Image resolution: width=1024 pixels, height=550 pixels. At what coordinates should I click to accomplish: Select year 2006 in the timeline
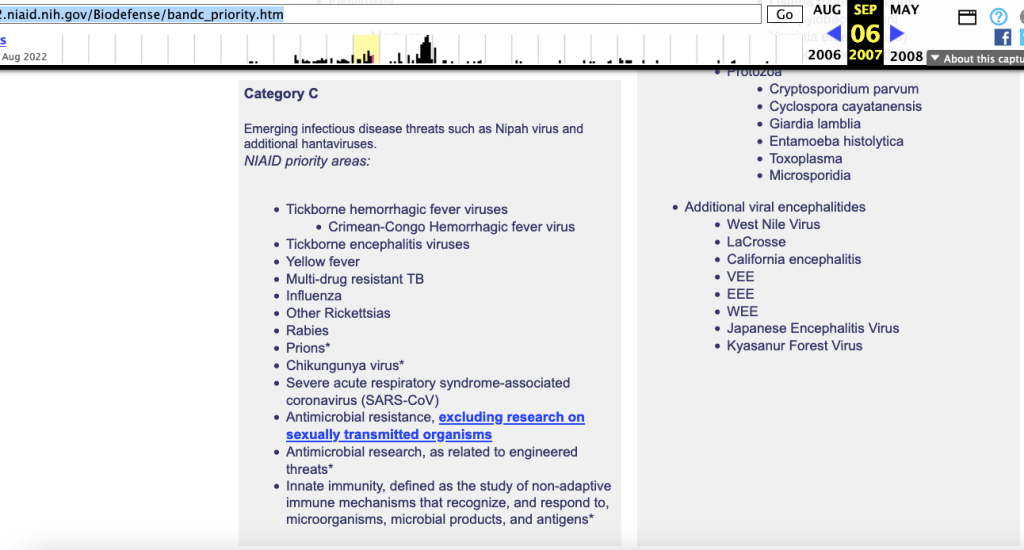point(825,55)
